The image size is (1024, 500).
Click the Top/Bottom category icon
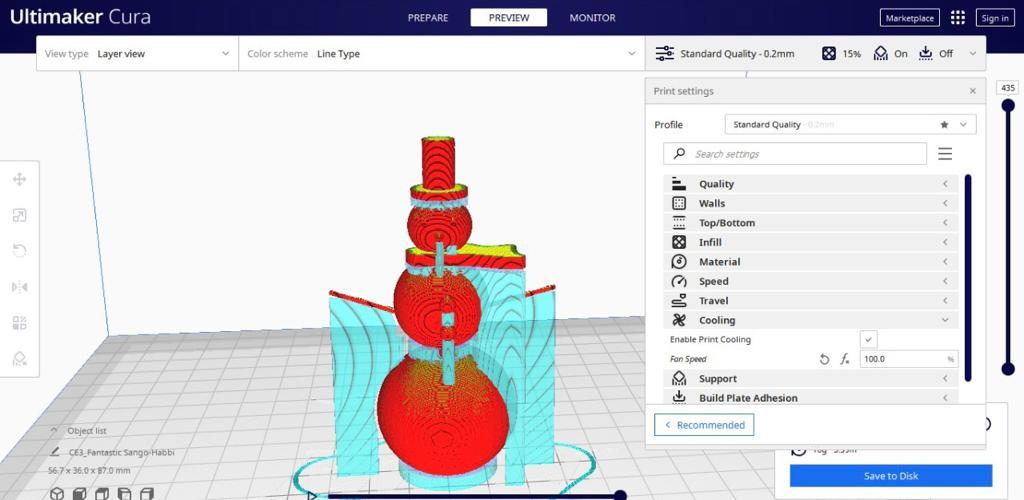pyautogui.click(x=679, y=223)
